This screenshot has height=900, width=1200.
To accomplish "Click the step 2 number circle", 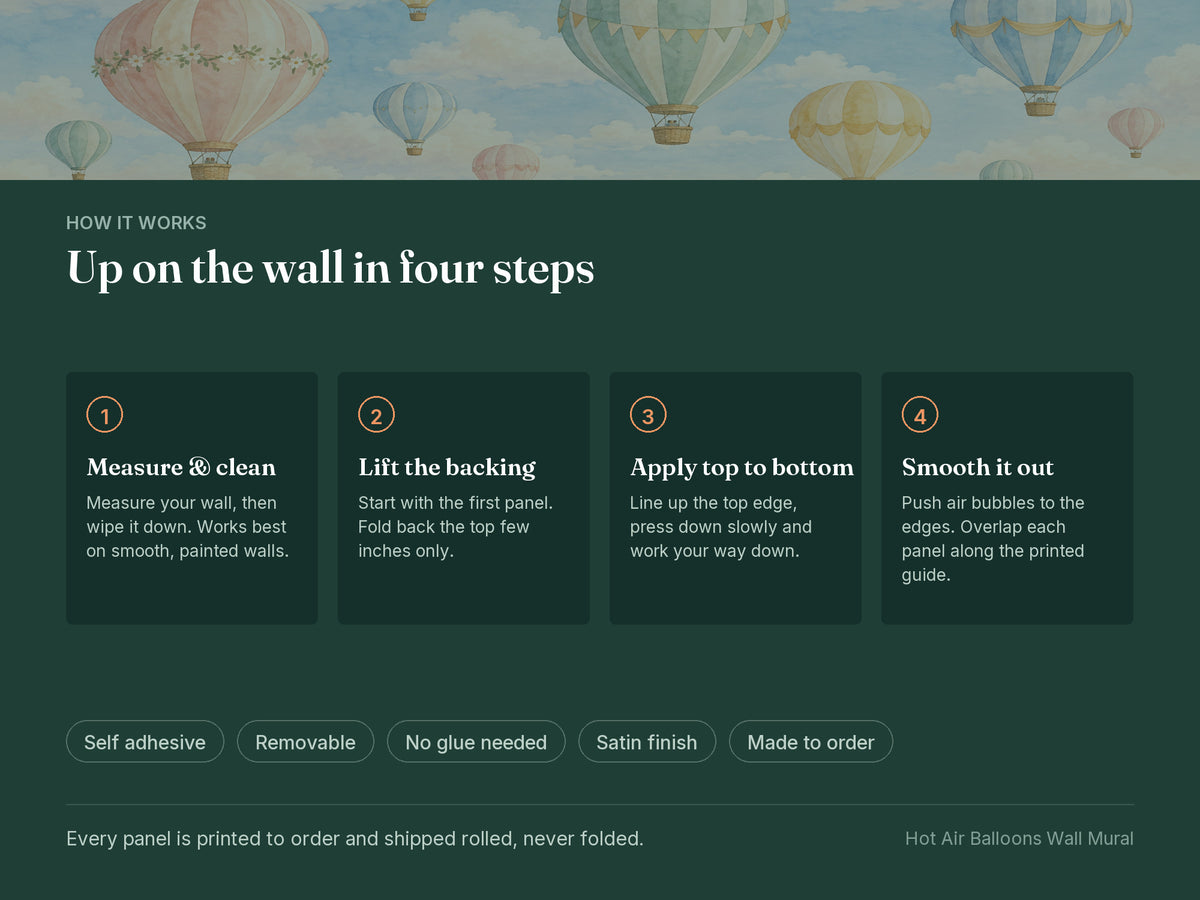I will click(x=376, y=415).
